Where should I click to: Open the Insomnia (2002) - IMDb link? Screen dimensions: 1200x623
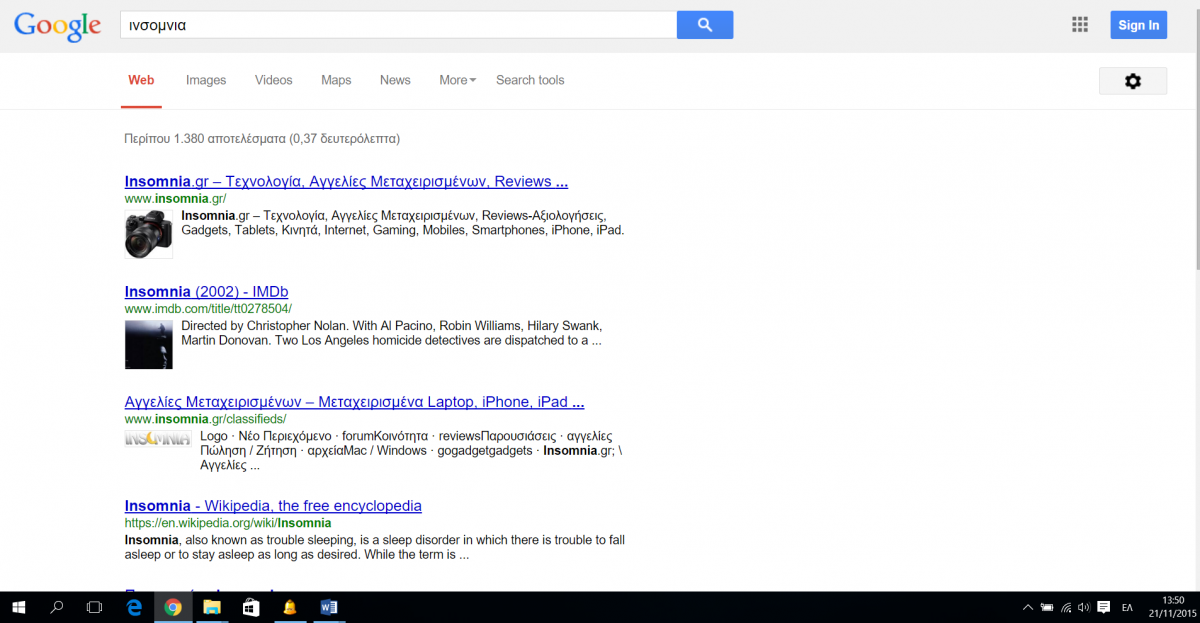tap(206, 292)
